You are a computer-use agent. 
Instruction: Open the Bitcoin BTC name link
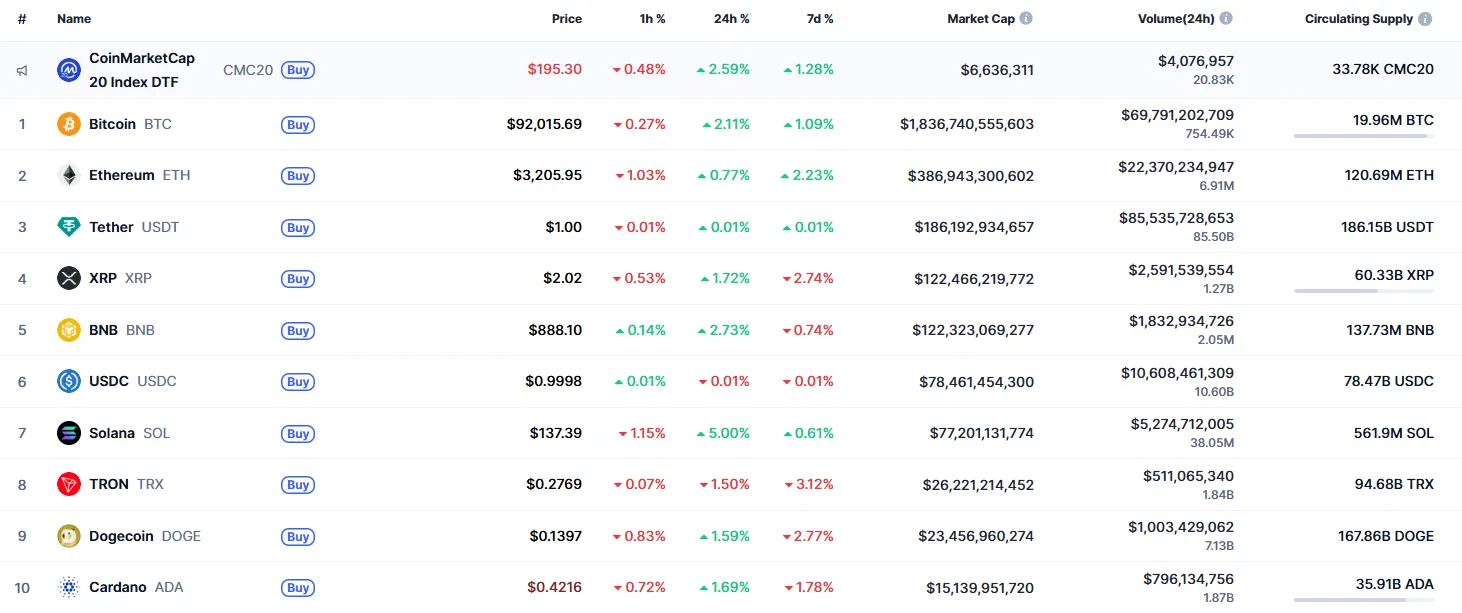pos(111,124)
